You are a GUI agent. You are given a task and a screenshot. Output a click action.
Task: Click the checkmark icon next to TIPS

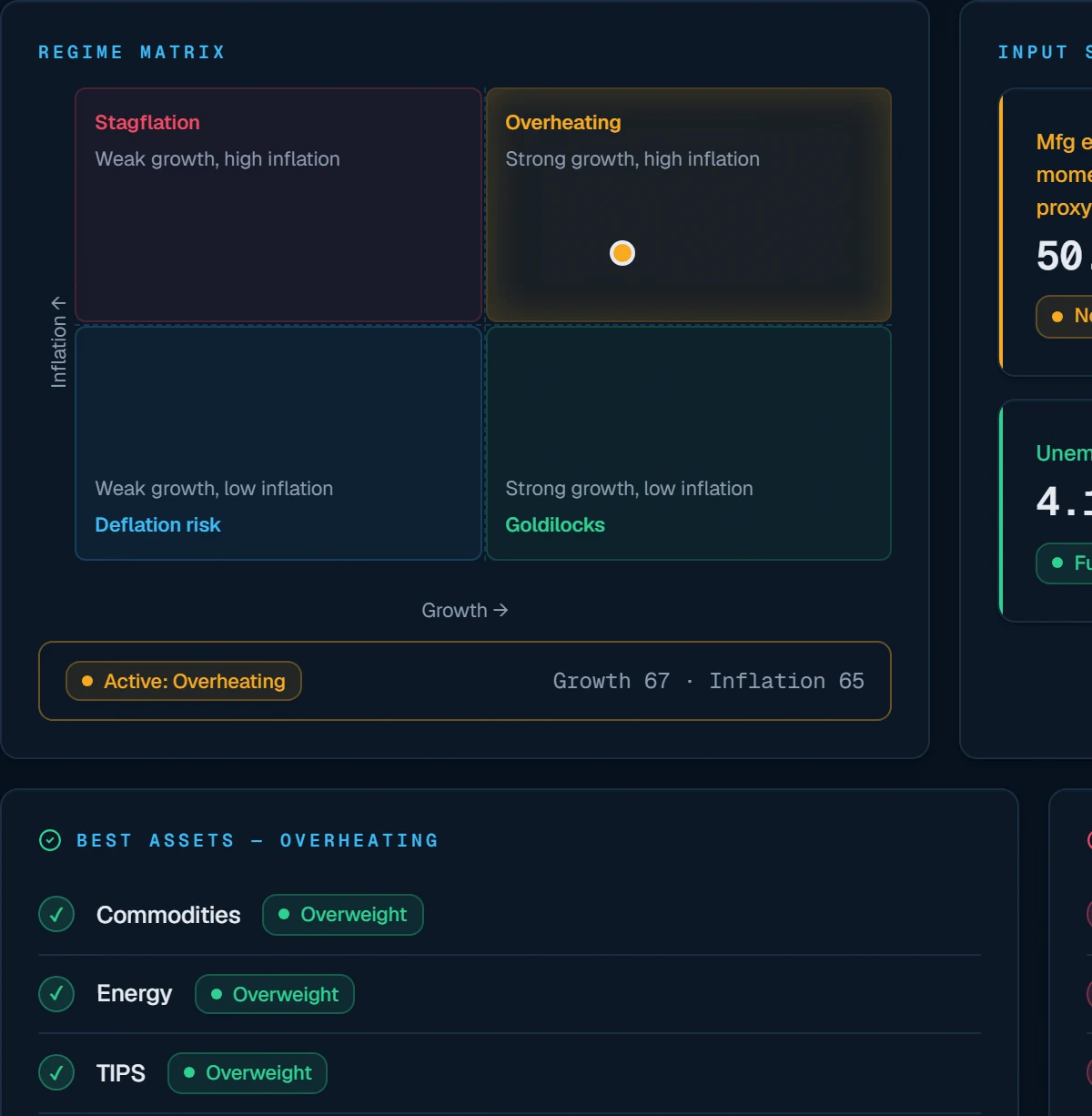(56, 1072)
